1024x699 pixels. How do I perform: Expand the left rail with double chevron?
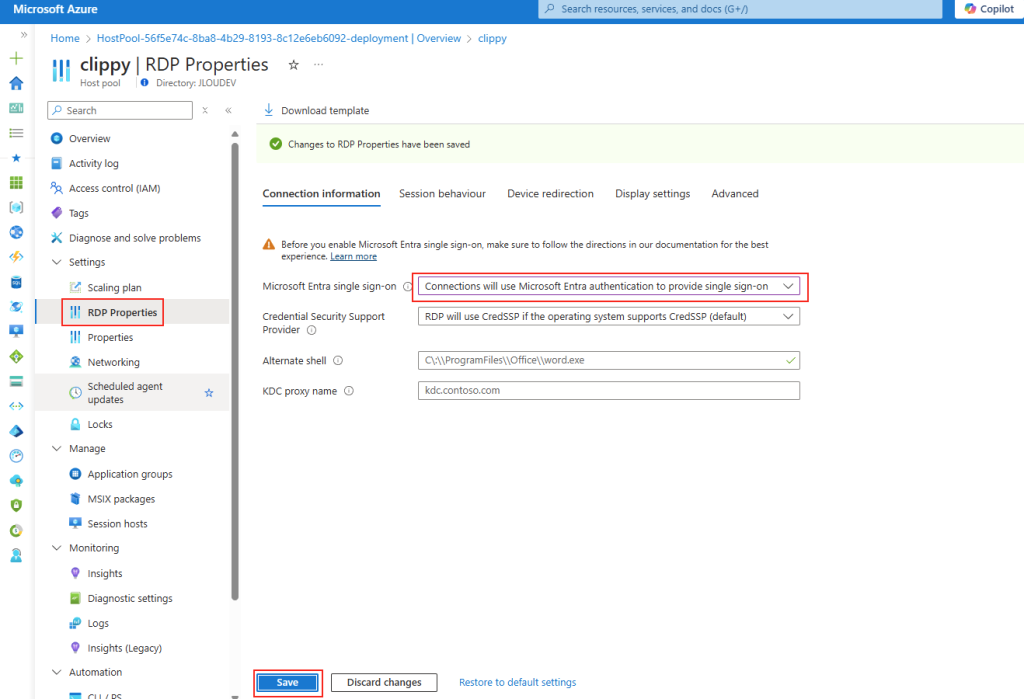click(24, 35)
